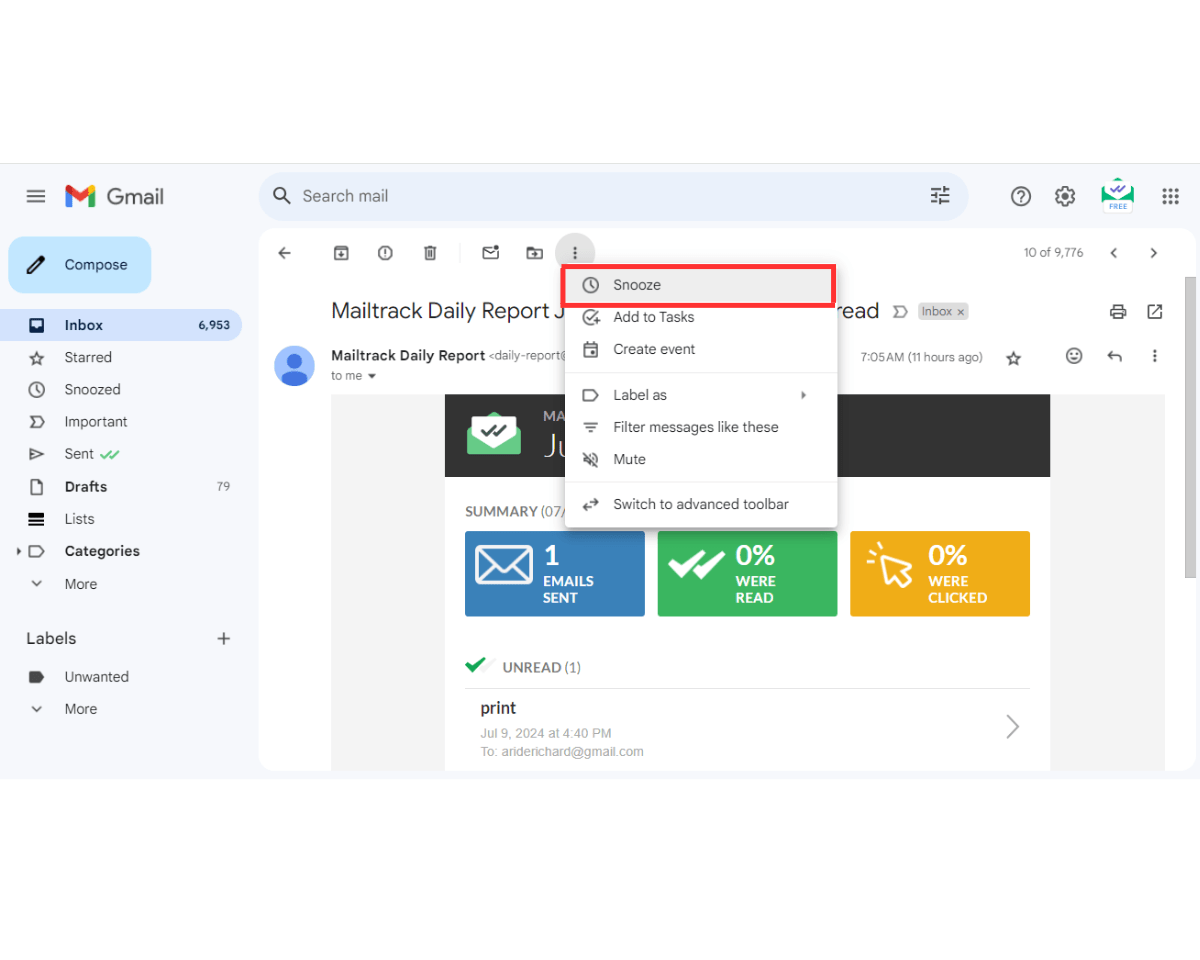The height and width of the screenshot is (960, 1200).
Task: Click the 0% Were Read tile
Action: pyautogui.click(x=747, y=573)
